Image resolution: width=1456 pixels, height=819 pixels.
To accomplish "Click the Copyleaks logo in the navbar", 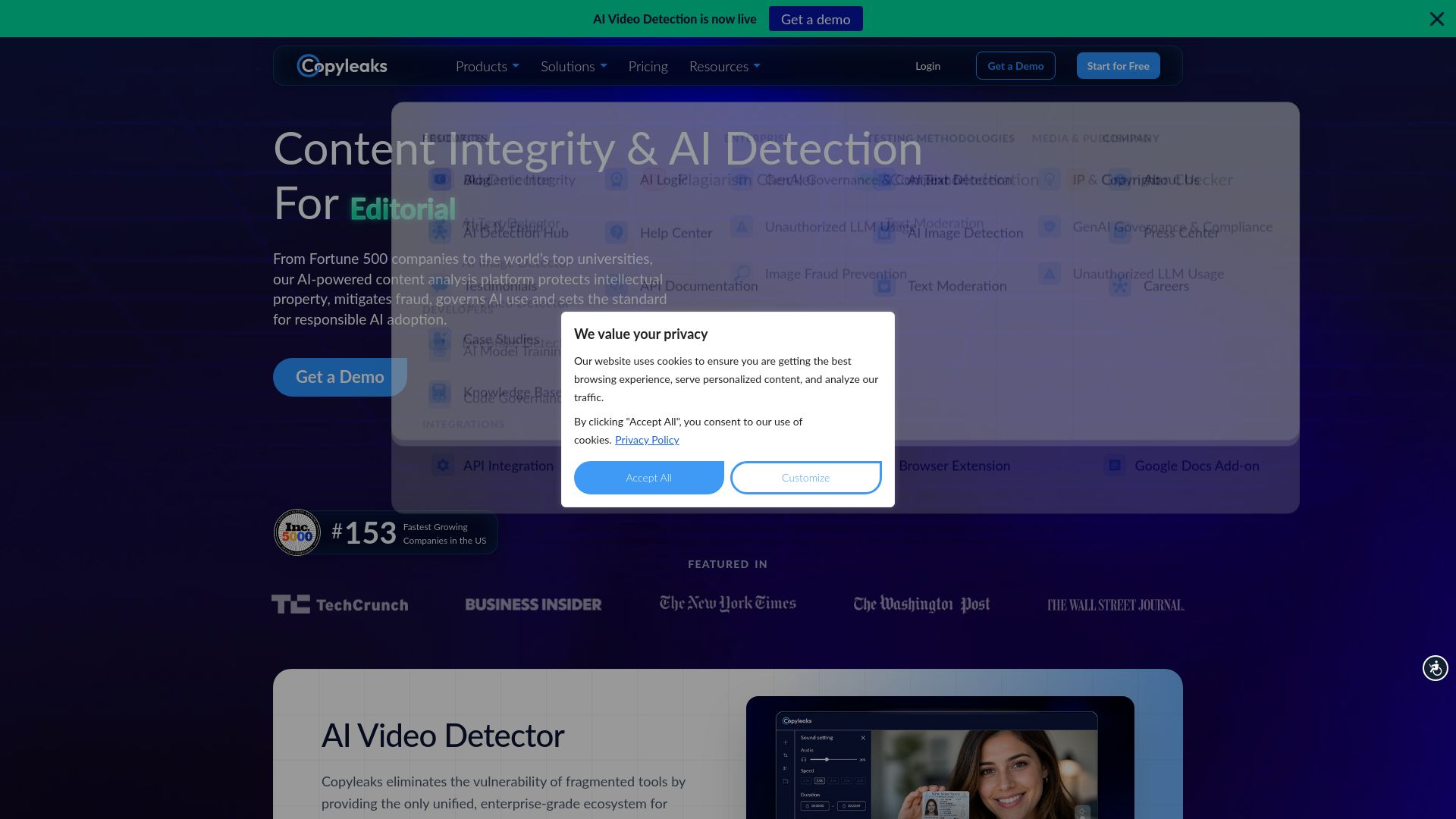I will point(342,66).
